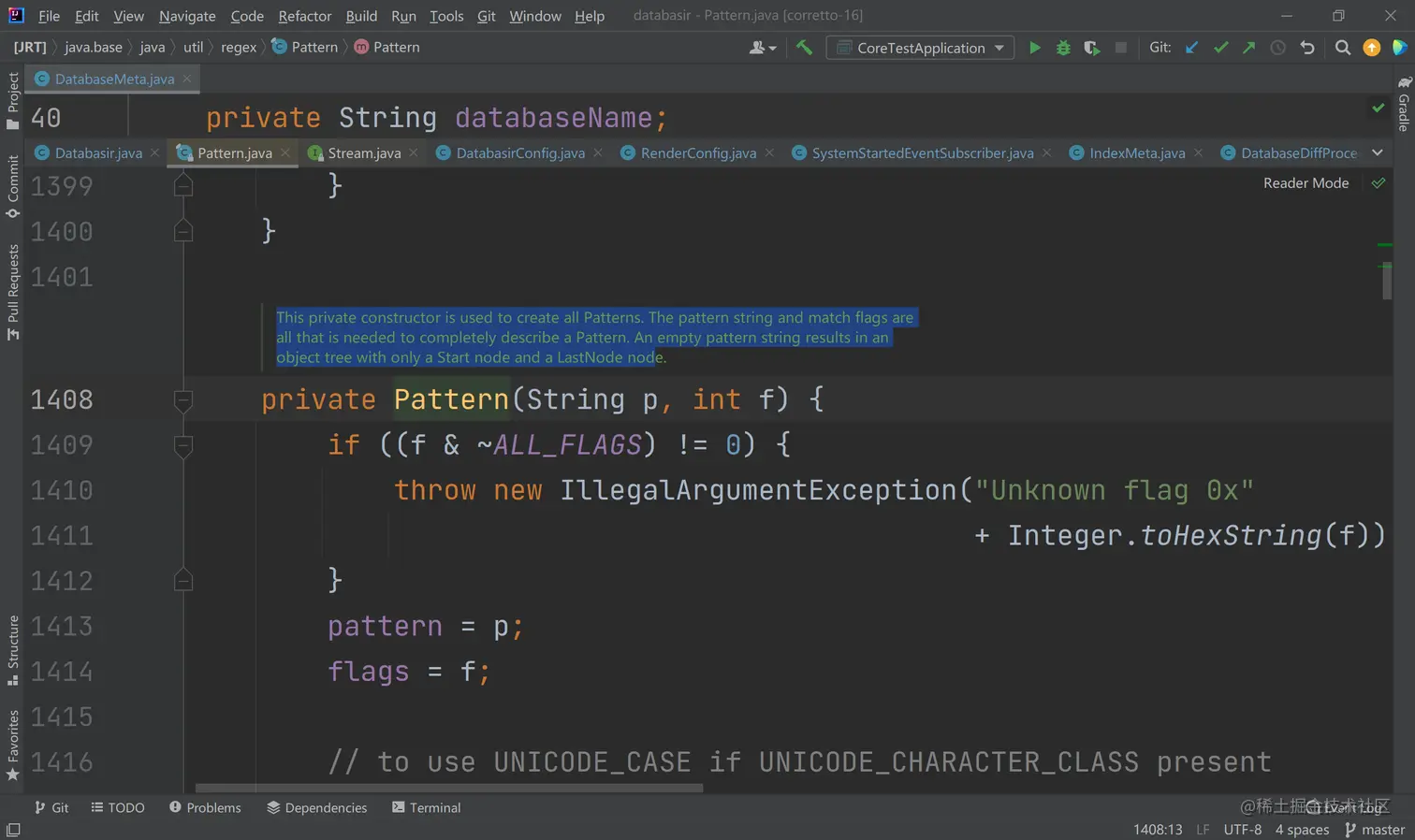
Task: Run CoreTestApplication with green play icon
Action: click(x=1034, y=48)
